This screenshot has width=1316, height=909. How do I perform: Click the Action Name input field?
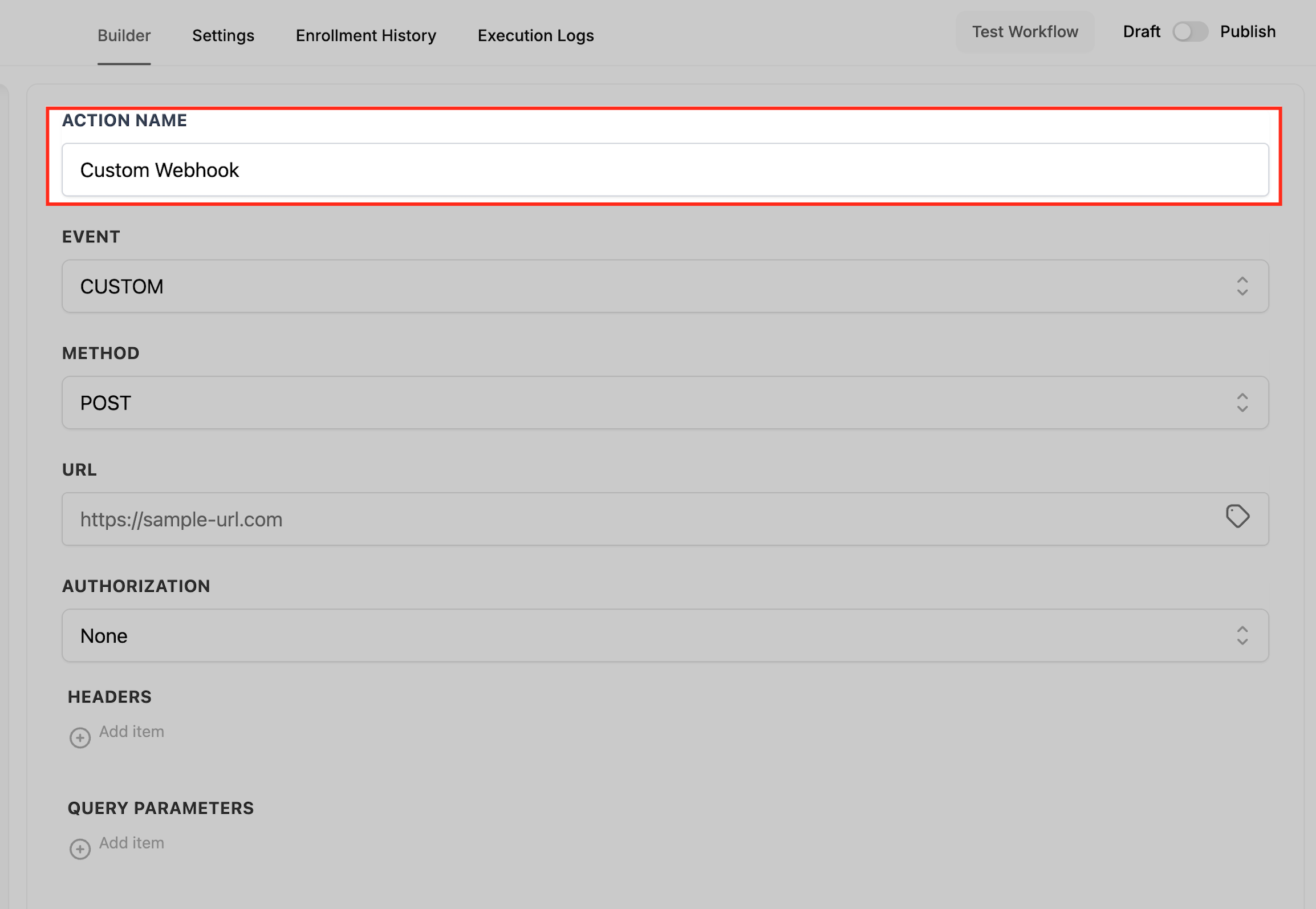665,170
